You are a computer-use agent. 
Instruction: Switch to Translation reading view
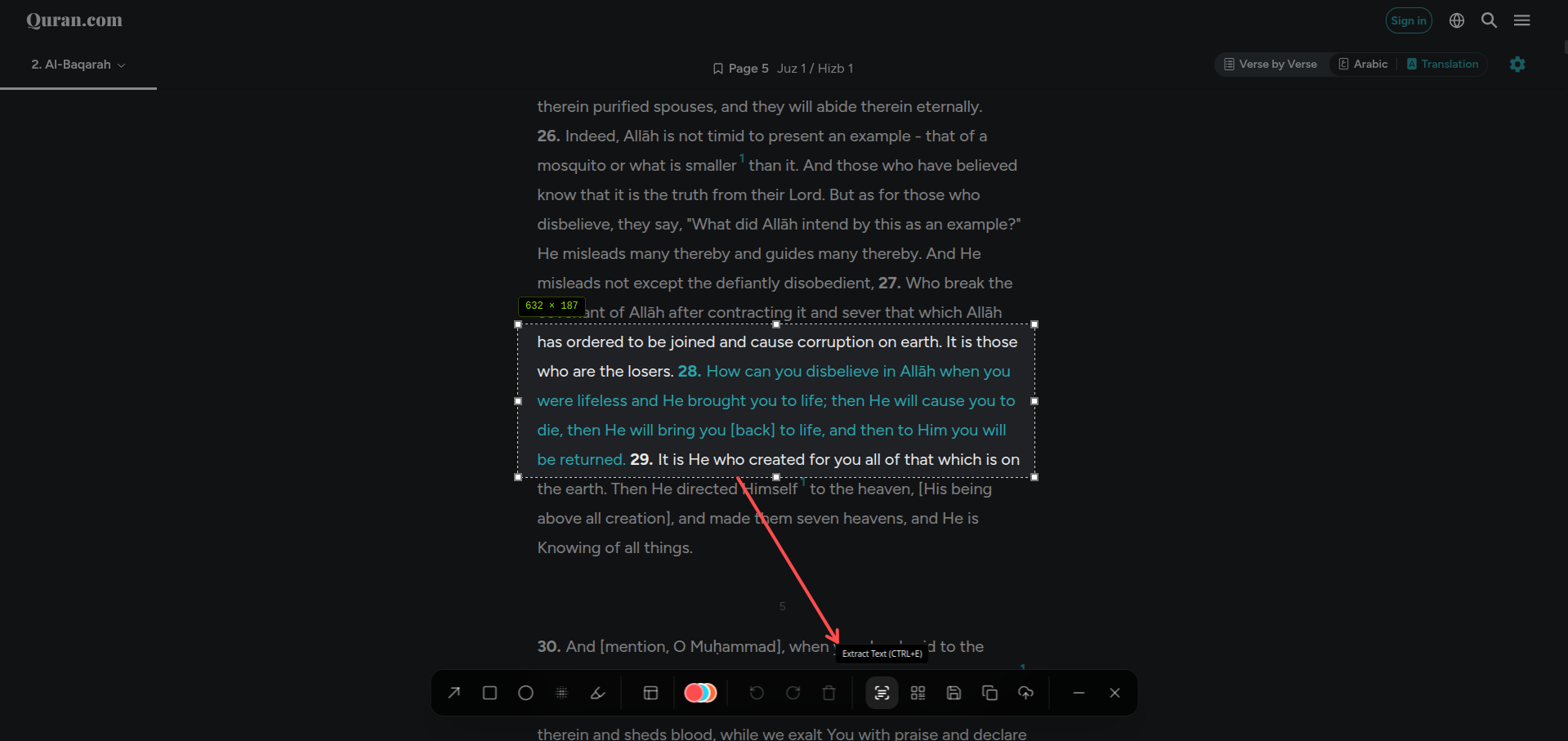1443,64
